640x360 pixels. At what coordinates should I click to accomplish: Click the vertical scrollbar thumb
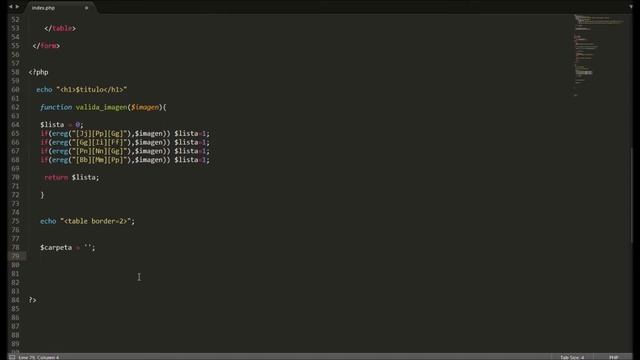631,196
